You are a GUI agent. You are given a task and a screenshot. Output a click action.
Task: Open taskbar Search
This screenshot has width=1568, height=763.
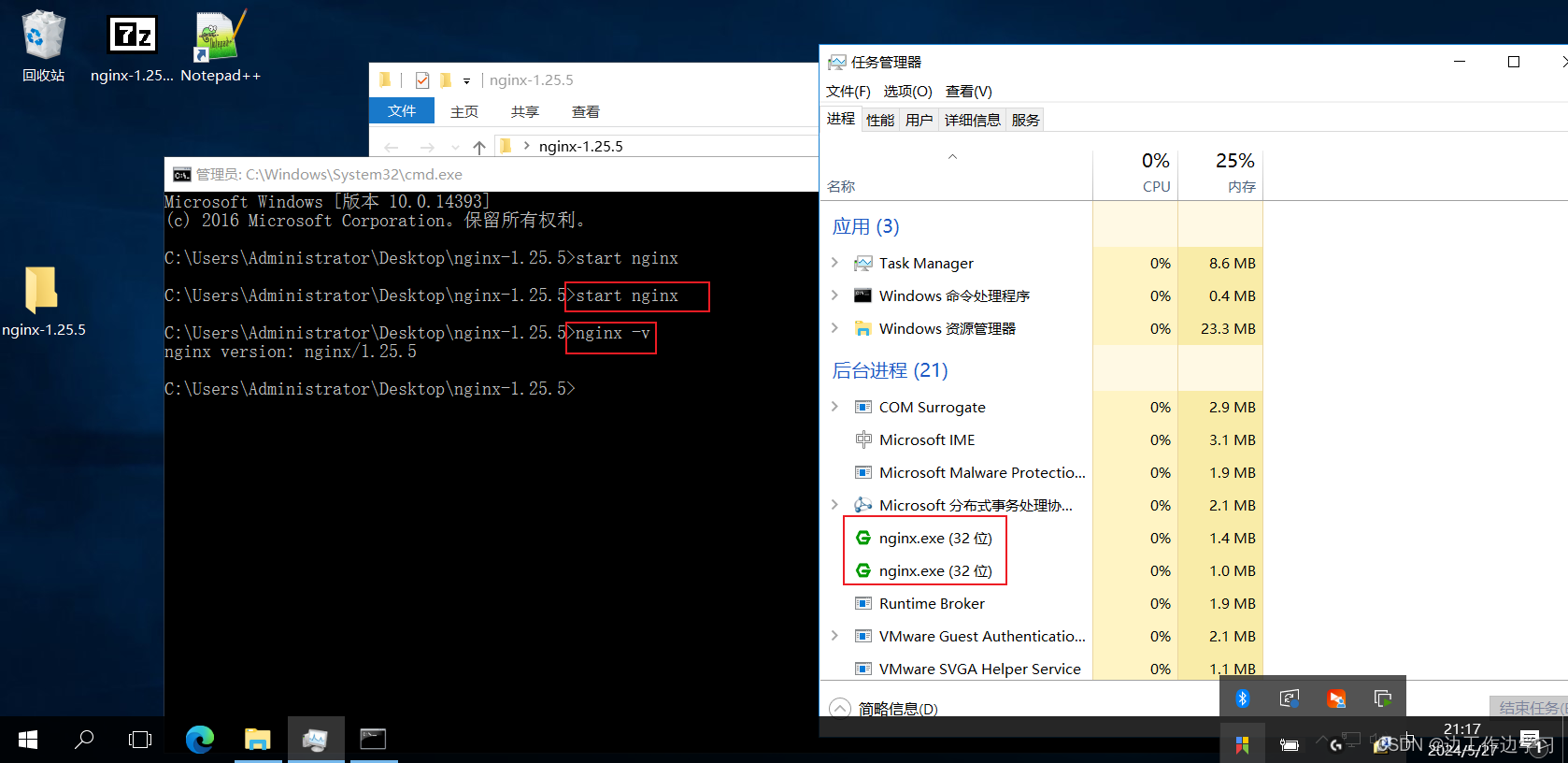[x=84, y=740]
